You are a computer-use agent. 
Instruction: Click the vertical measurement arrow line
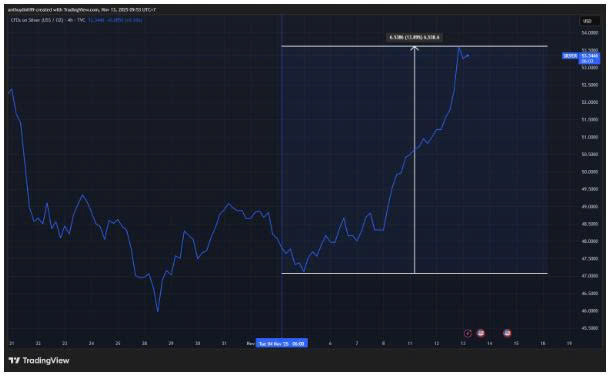click(x=414, y=160)
